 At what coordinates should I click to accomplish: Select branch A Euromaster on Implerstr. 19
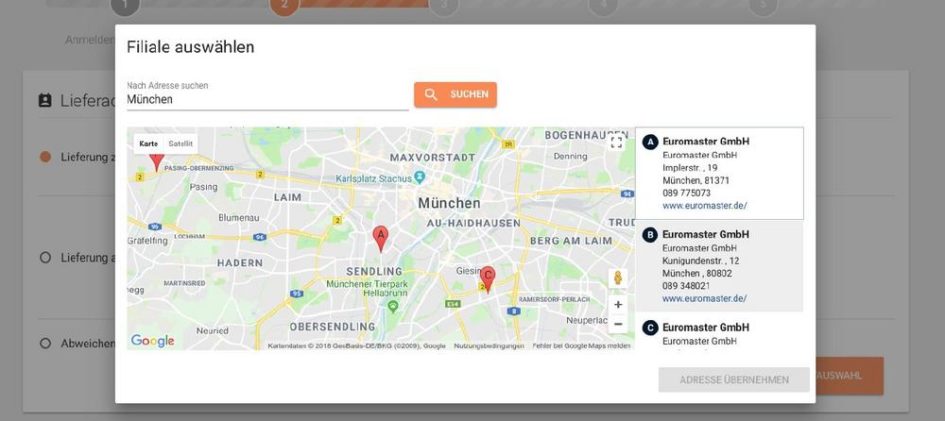tap(719, 173)
